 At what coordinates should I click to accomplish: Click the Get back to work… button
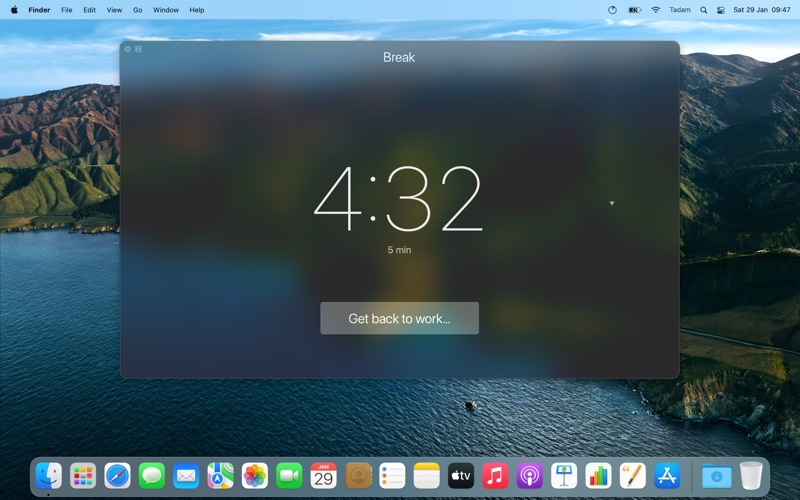click(399, 318)
